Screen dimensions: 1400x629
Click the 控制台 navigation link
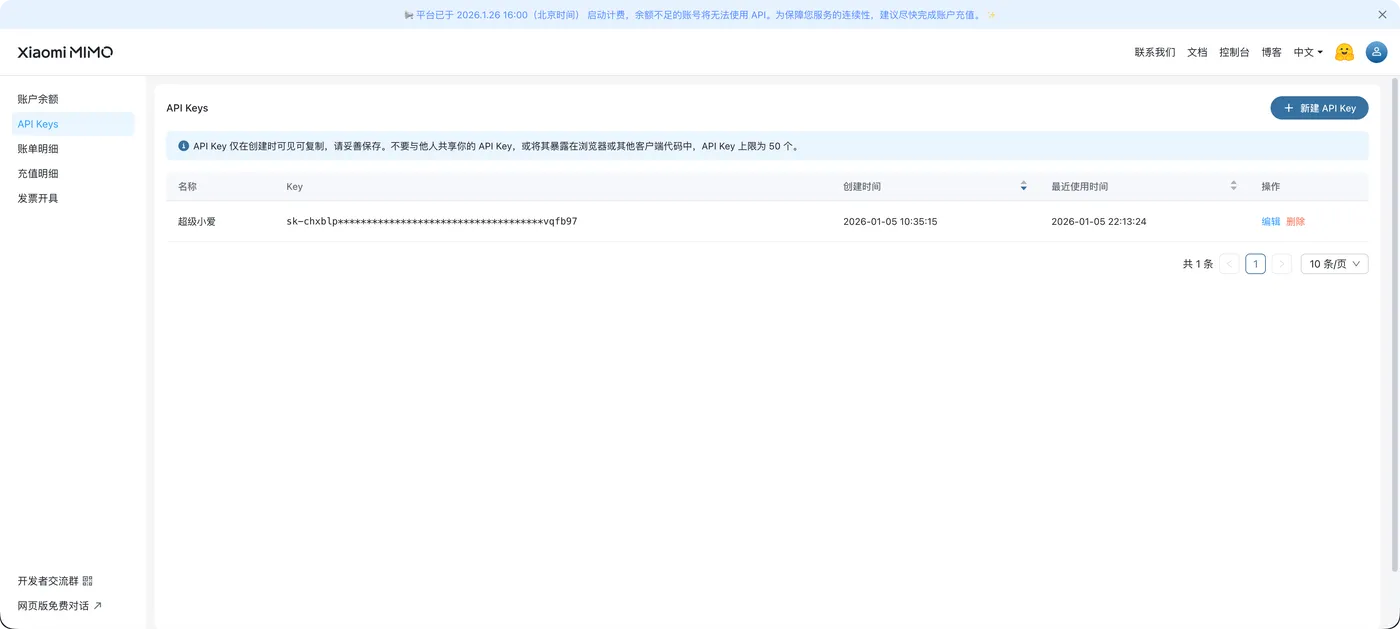click(1233, 51)
